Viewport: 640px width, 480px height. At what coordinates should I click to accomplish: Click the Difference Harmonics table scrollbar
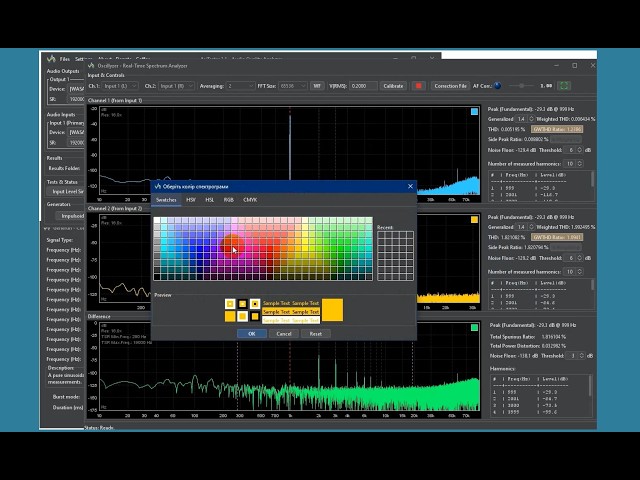pos(590,386)
